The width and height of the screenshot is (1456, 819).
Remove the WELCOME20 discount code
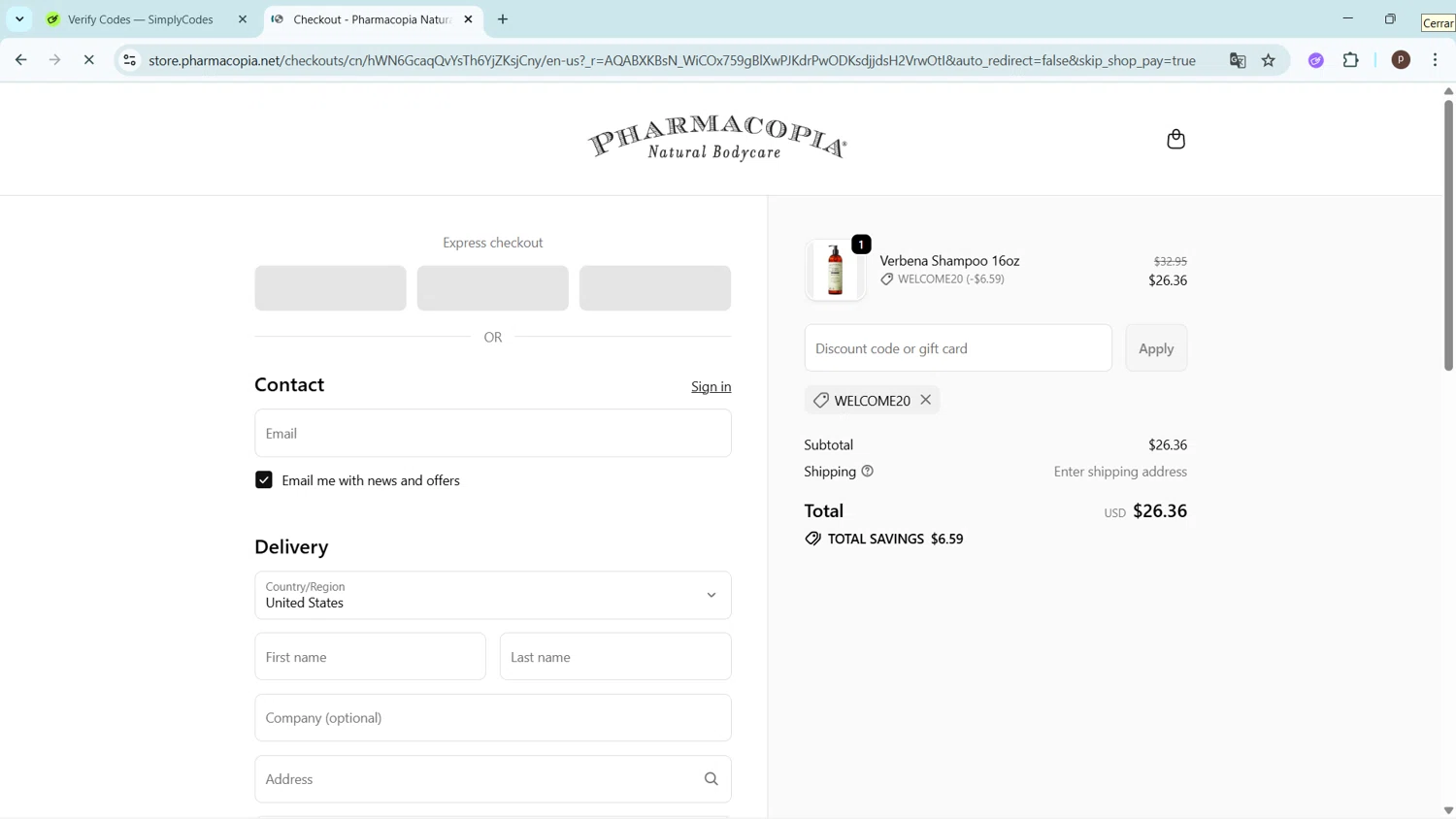coord(926,400)
